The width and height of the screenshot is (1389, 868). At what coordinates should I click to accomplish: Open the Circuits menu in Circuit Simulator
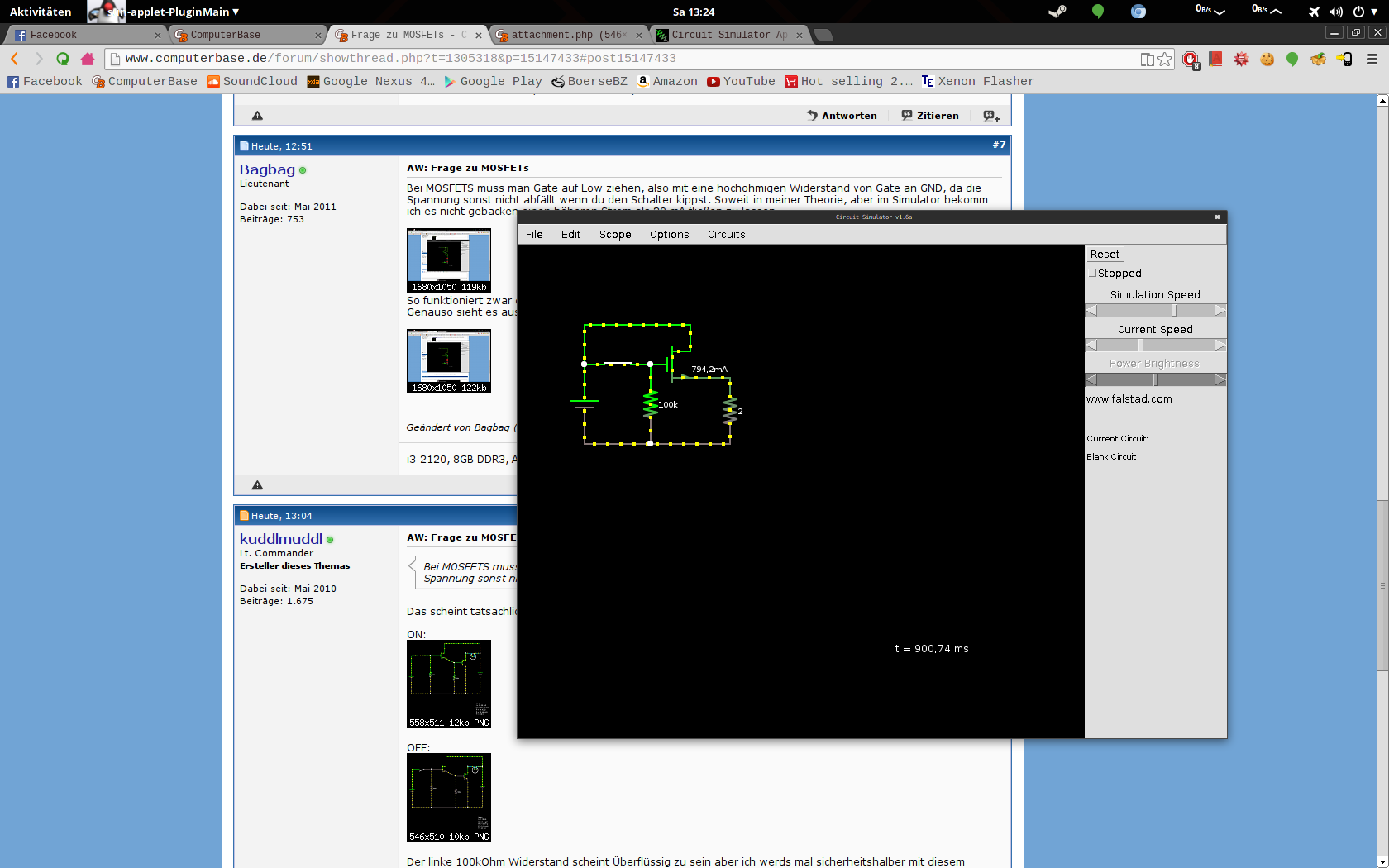coord(726,235)
